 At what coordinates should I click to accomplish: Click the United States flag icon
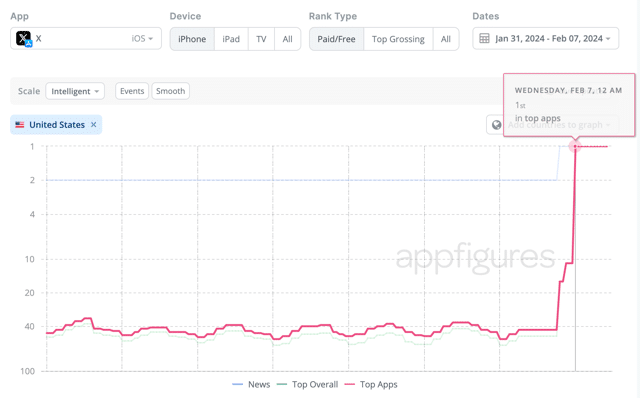pos(20,125)
